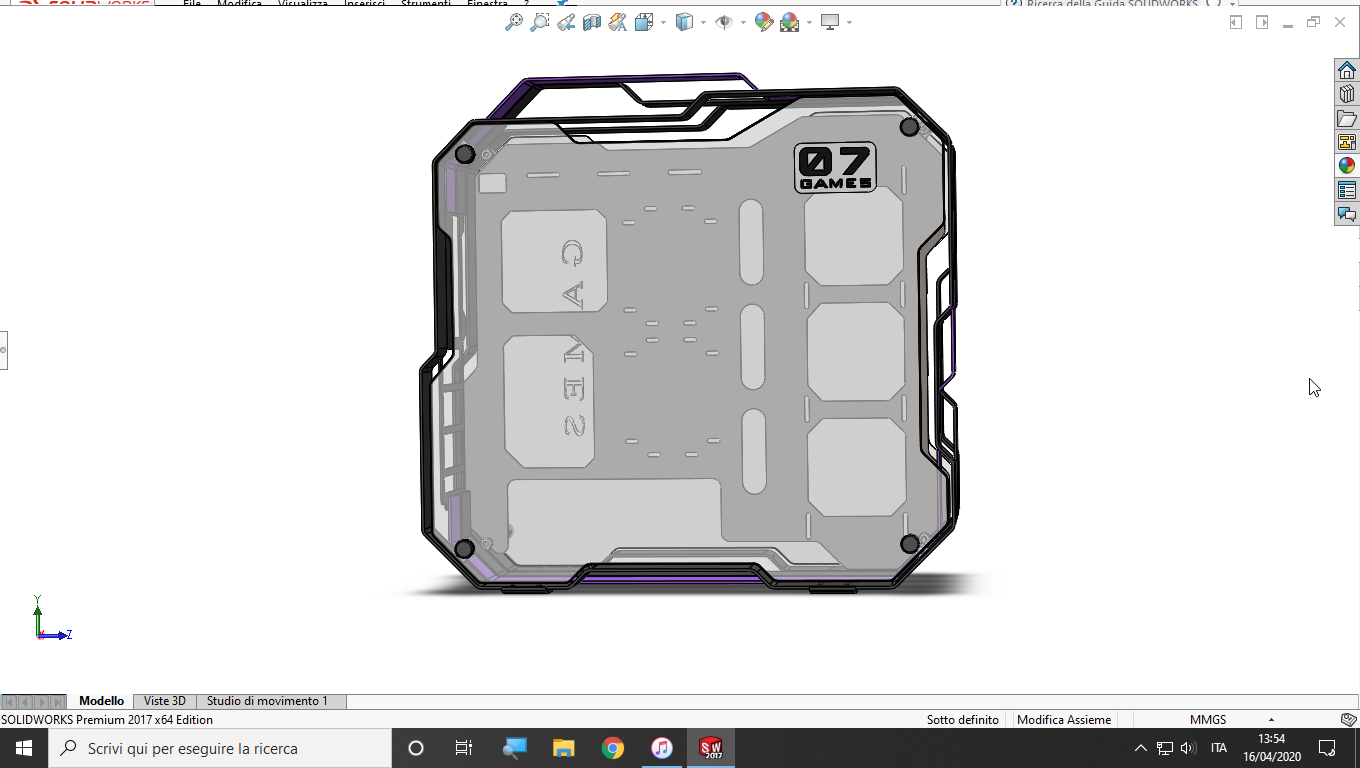1360x768 pixels.
Task: Expand the Display Style dropdown arrow
Action: coord(703,22)
